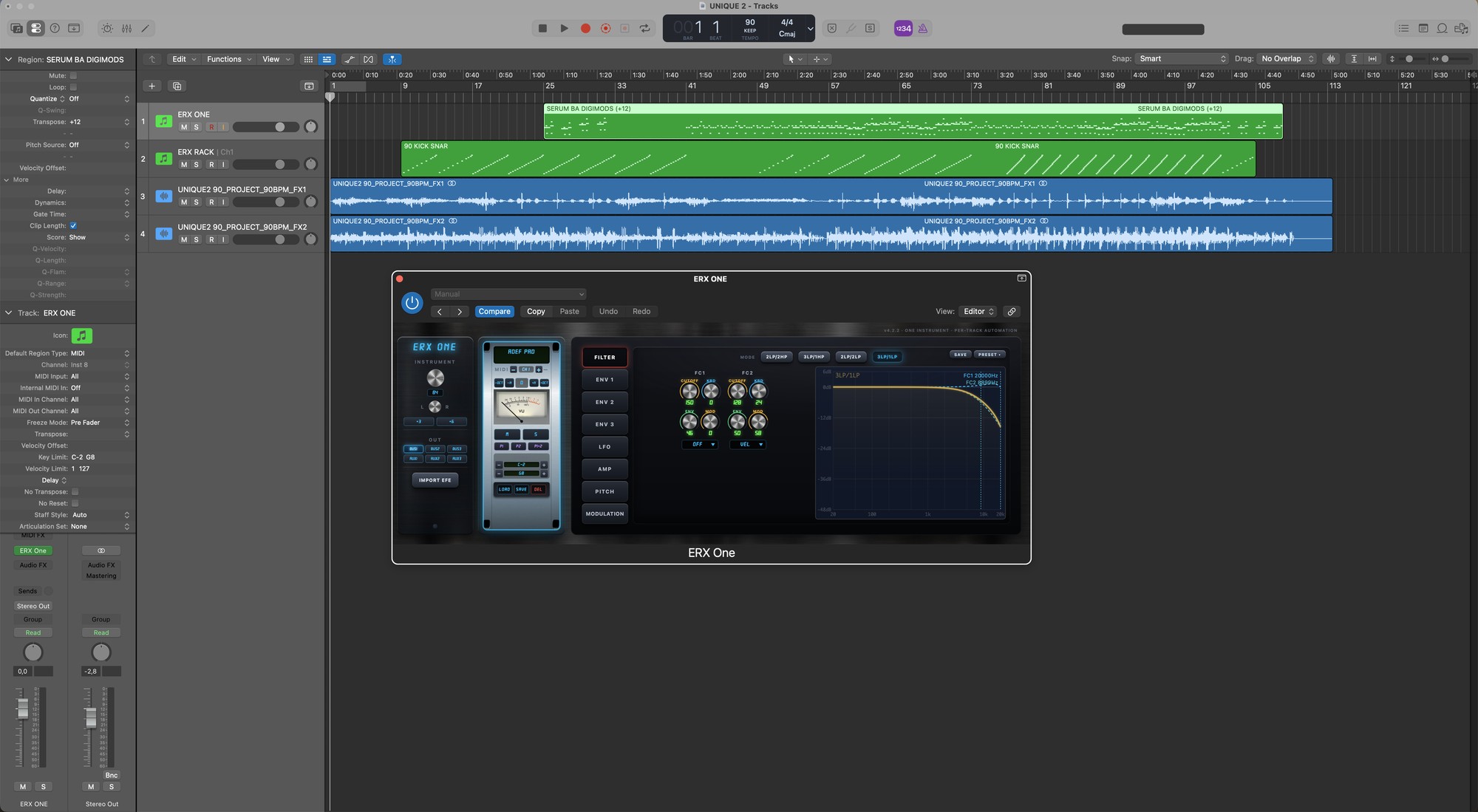Click the IMPORT EFE button

click(435, 480)
